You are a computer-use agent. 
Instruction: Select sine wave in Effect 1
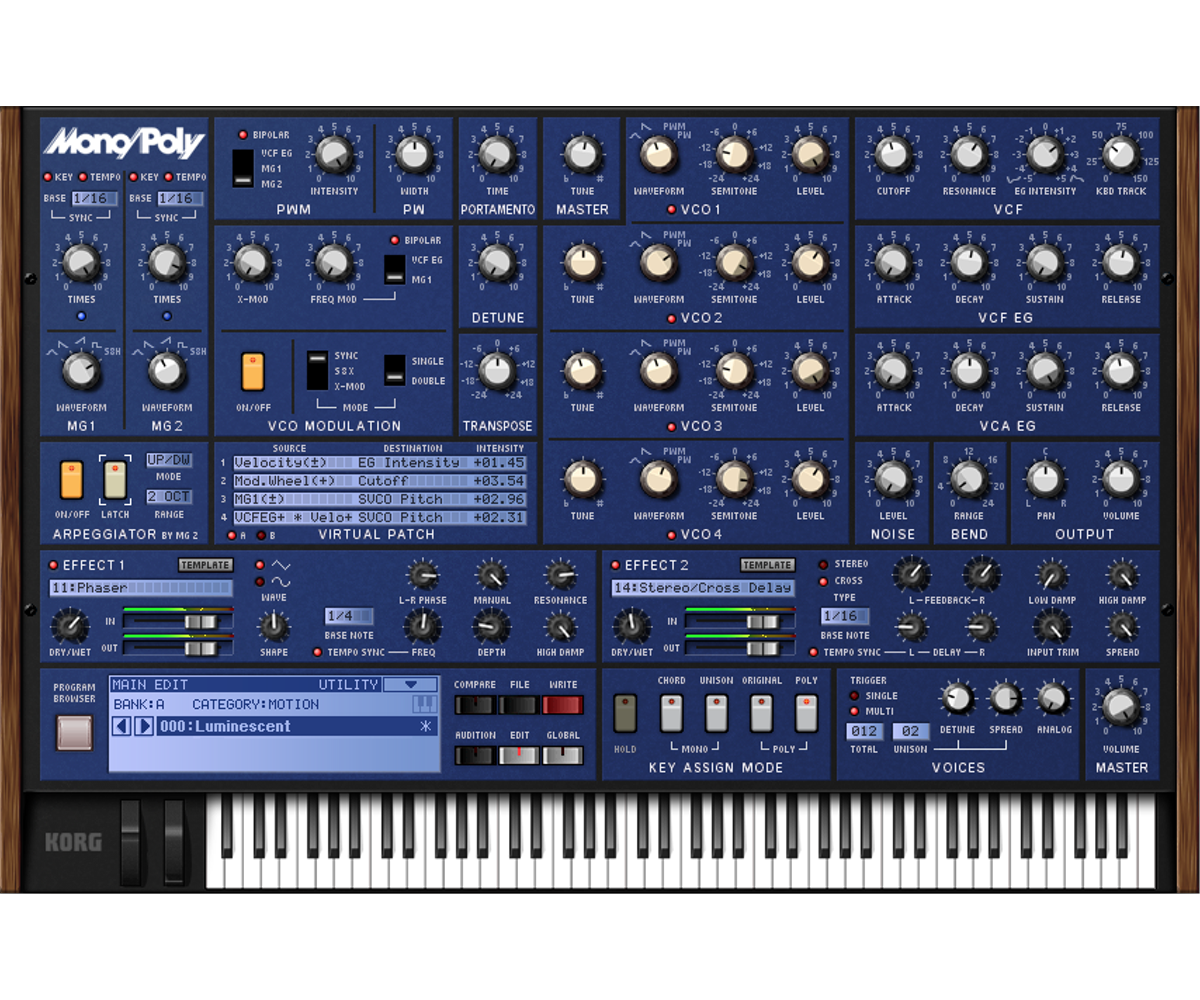pos(260,582)
